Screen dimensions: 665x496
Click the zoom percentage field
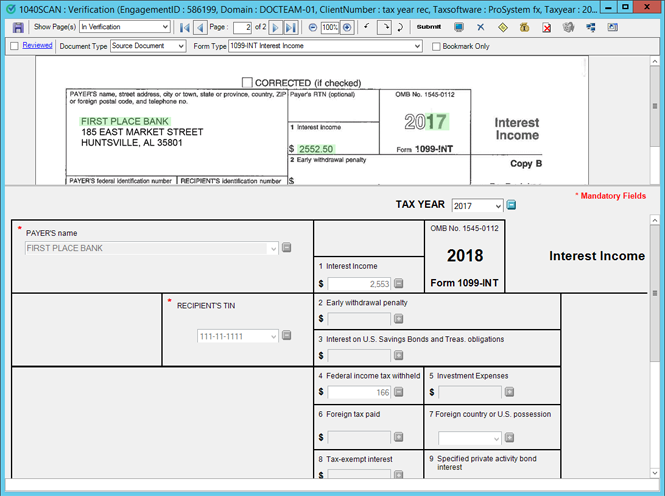pos(330,28)
